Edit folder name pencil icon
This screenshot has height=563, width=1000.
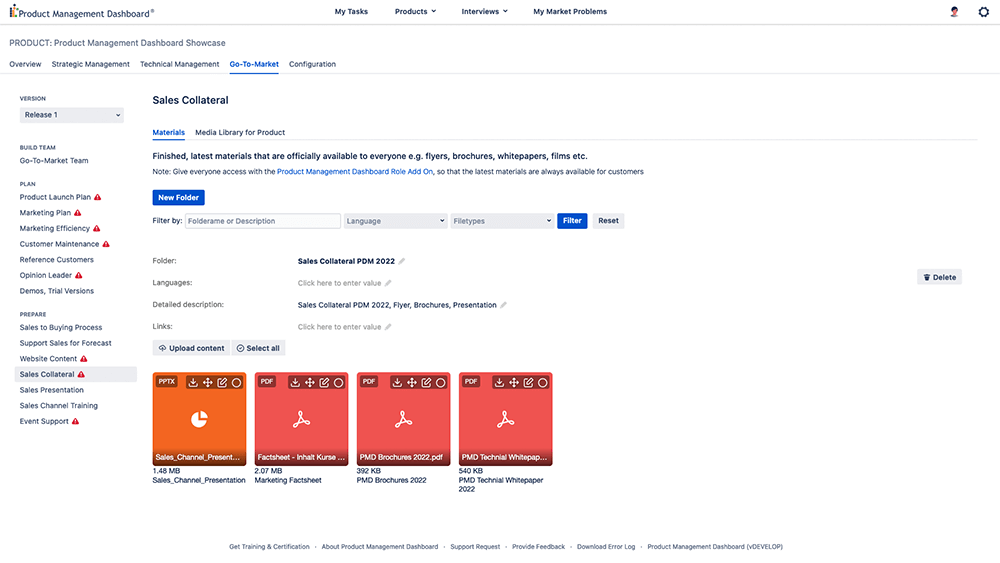(402, 261)
